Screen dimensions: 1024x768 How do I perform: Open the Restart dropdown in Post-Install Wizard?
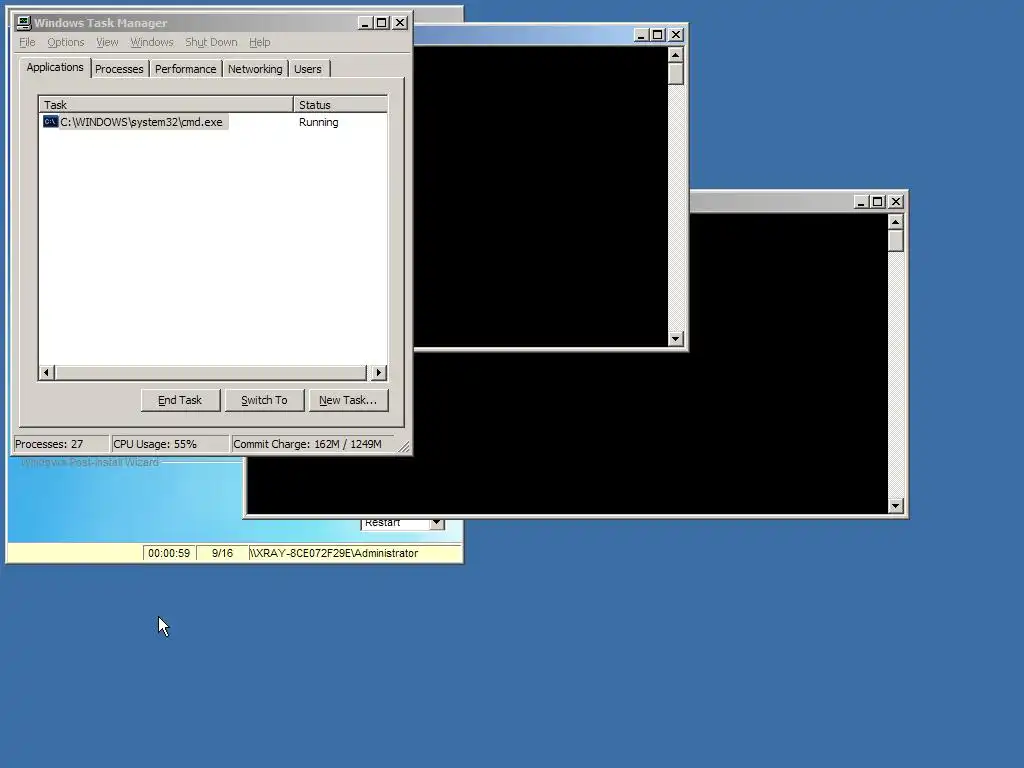coord(437,524)
